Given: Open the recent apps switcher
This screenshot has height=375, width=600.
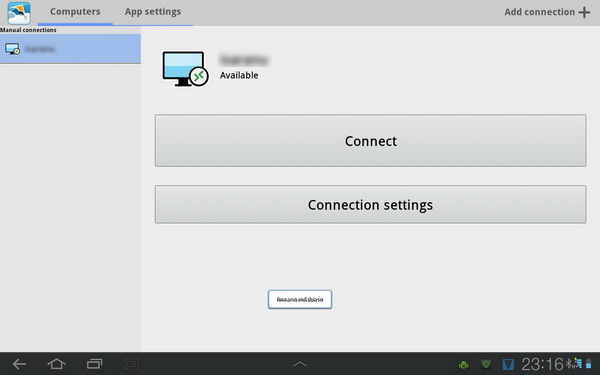Looking at the screenshot, I should [94, 364].
